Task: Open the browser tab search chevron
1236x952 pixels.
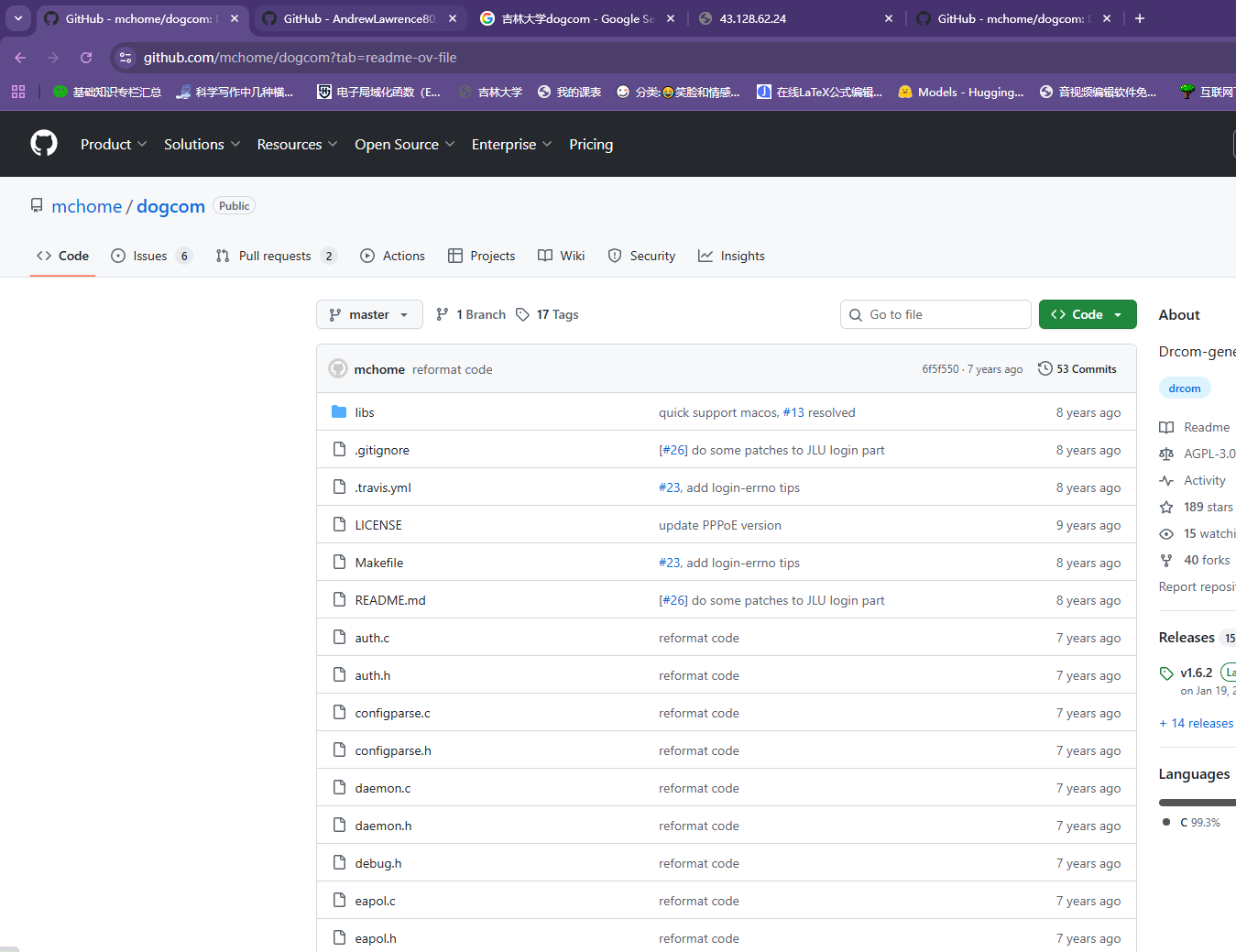Action: pyautogui.click(x=18, y=18)
